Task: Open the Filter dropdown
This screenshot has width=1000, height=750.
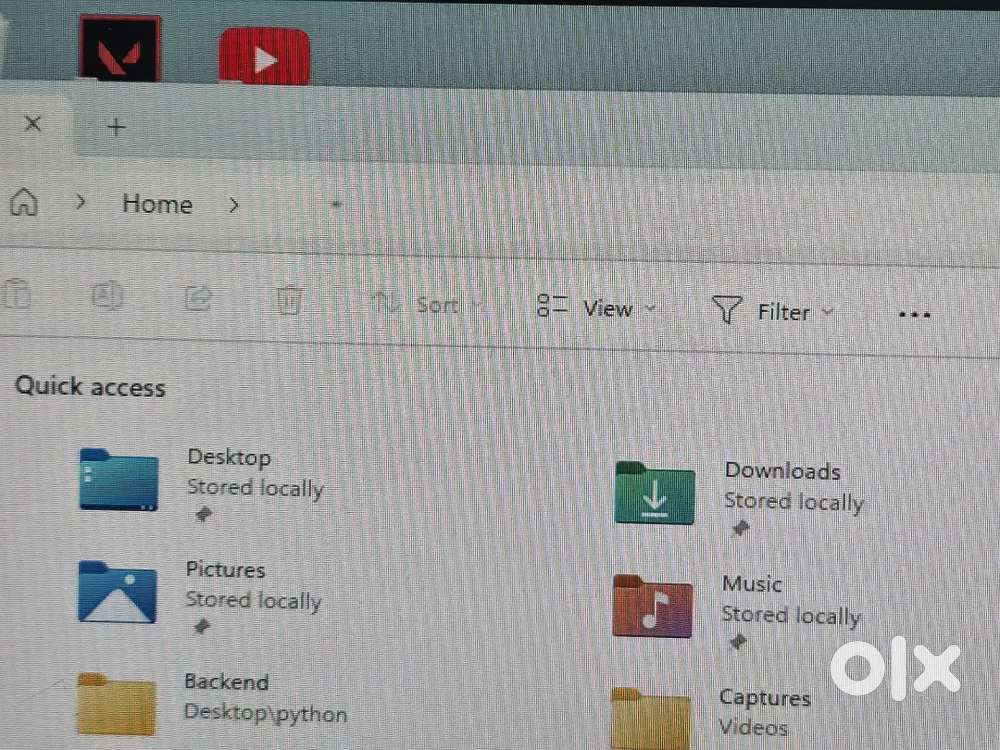Action: point(773,312)
